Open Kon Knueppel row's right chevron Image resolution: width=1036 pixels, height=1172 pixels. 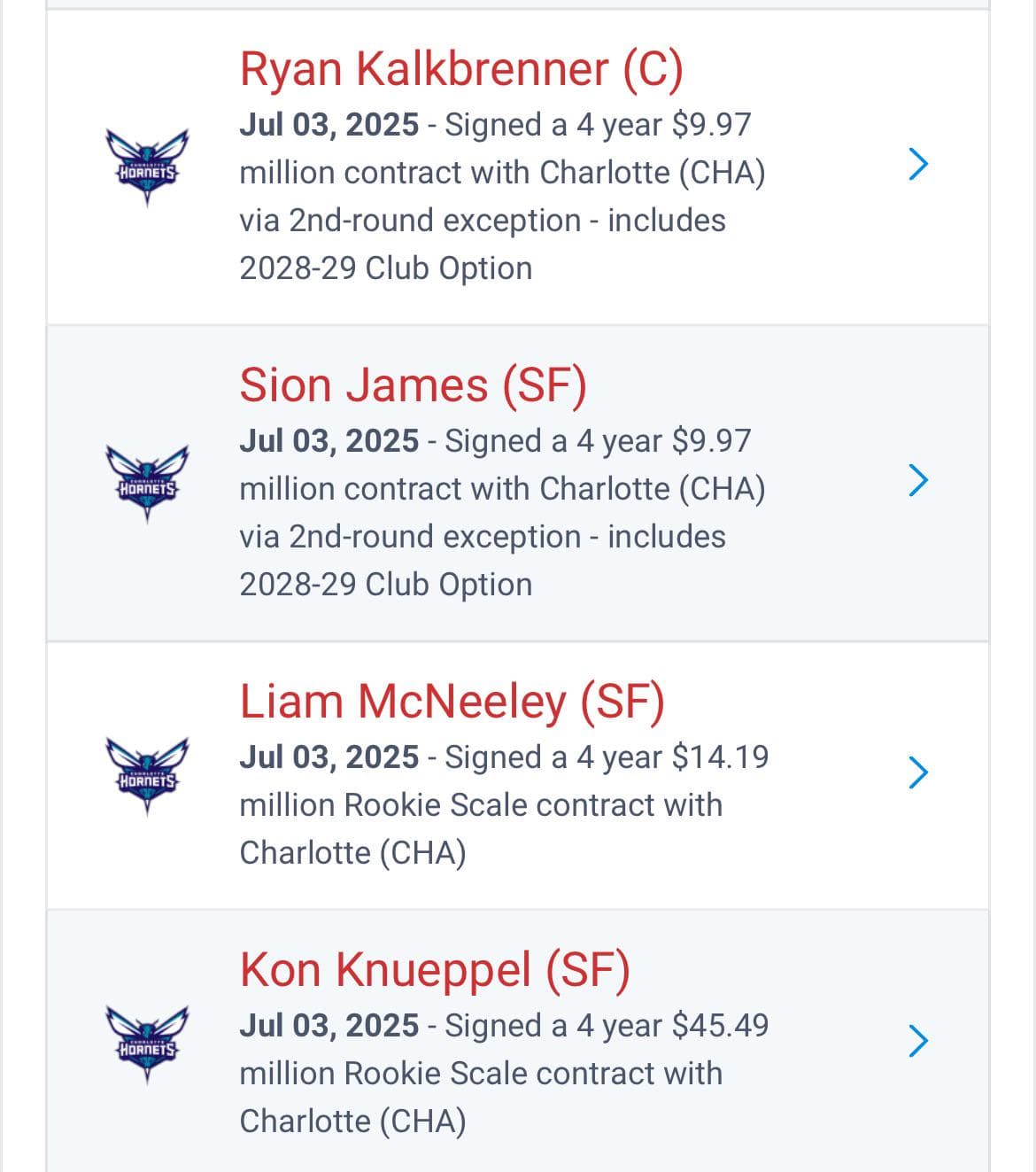coord(918,1040)
